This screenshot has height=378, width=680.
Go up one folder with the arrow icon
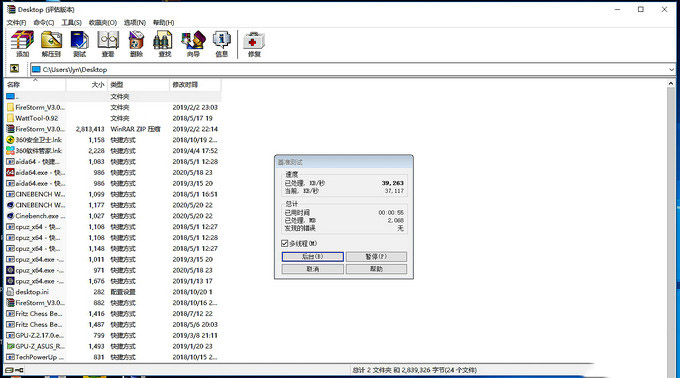tap(14, 68)
